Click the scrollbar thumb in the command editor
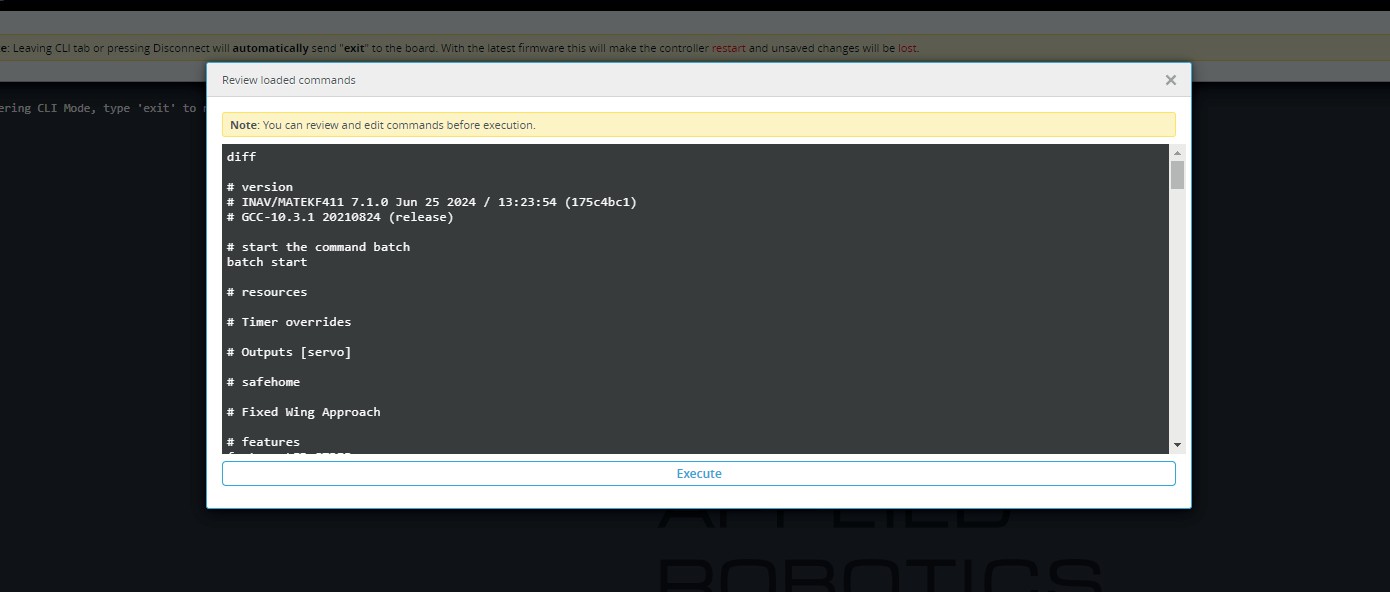This screenshot has height=592, width=1390. (1177, 174)
